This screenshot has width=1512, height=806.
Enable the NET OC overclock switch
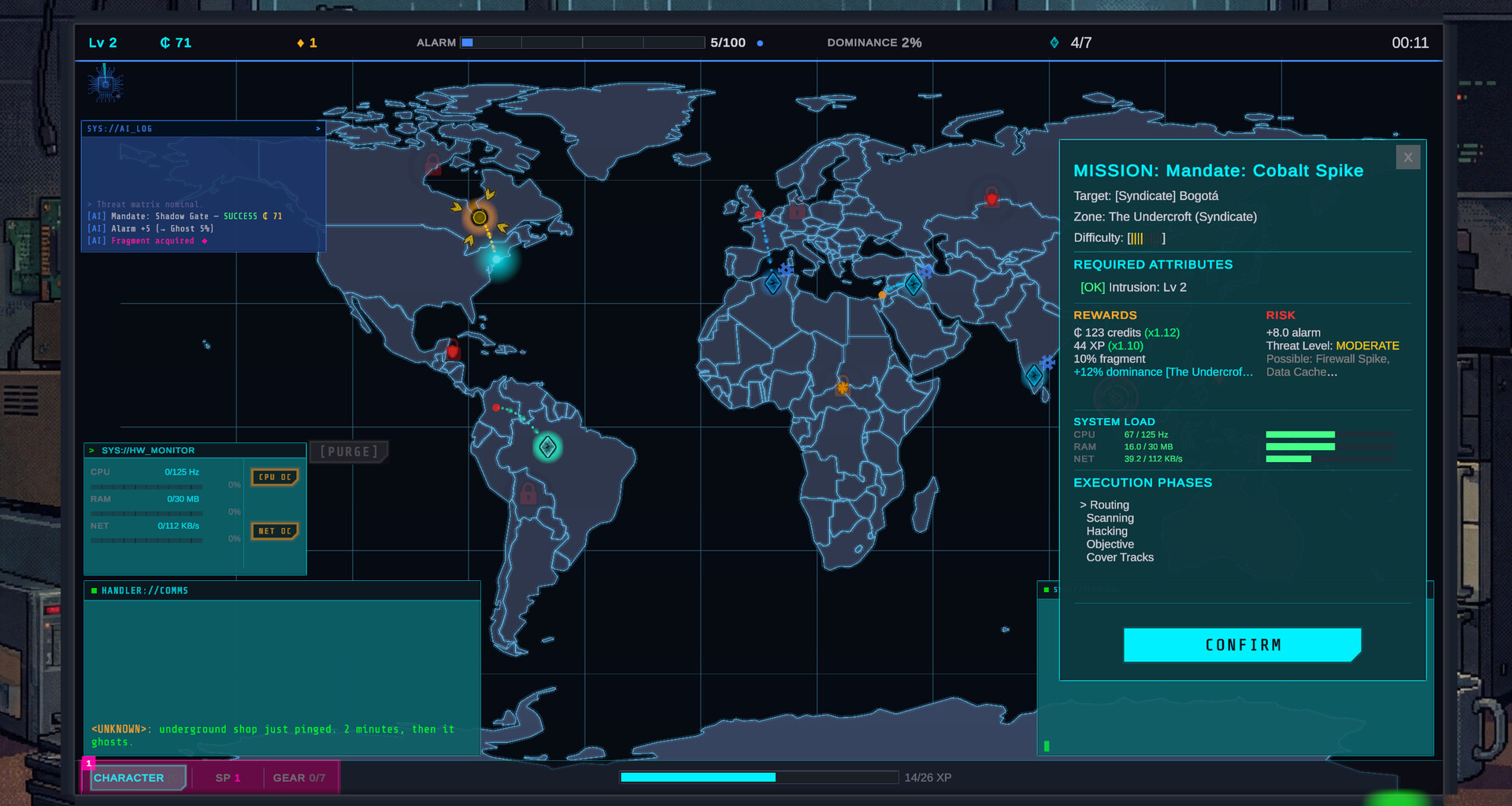(274, 531)
